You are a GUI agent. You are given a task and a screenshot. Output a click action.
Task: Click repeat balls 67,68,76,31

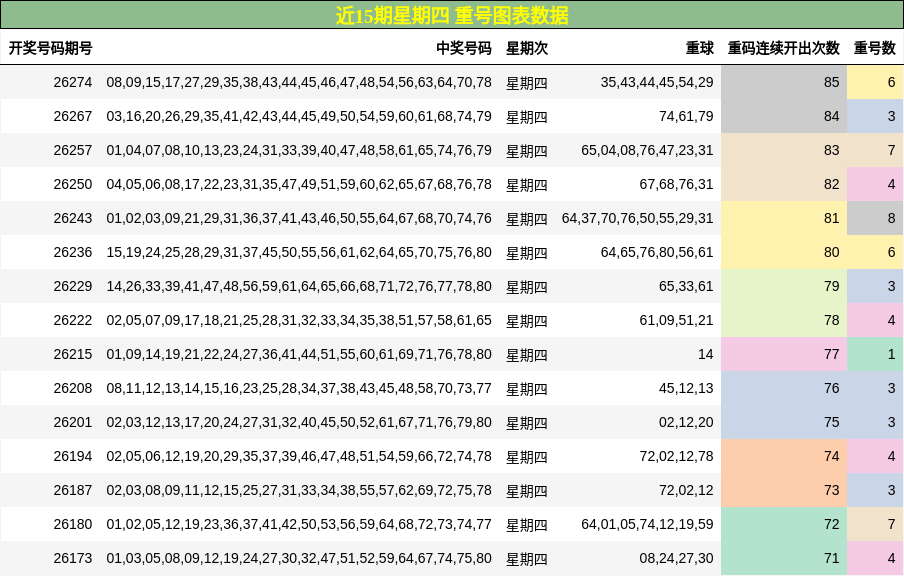pyautogui.click(x=676, y=185)
